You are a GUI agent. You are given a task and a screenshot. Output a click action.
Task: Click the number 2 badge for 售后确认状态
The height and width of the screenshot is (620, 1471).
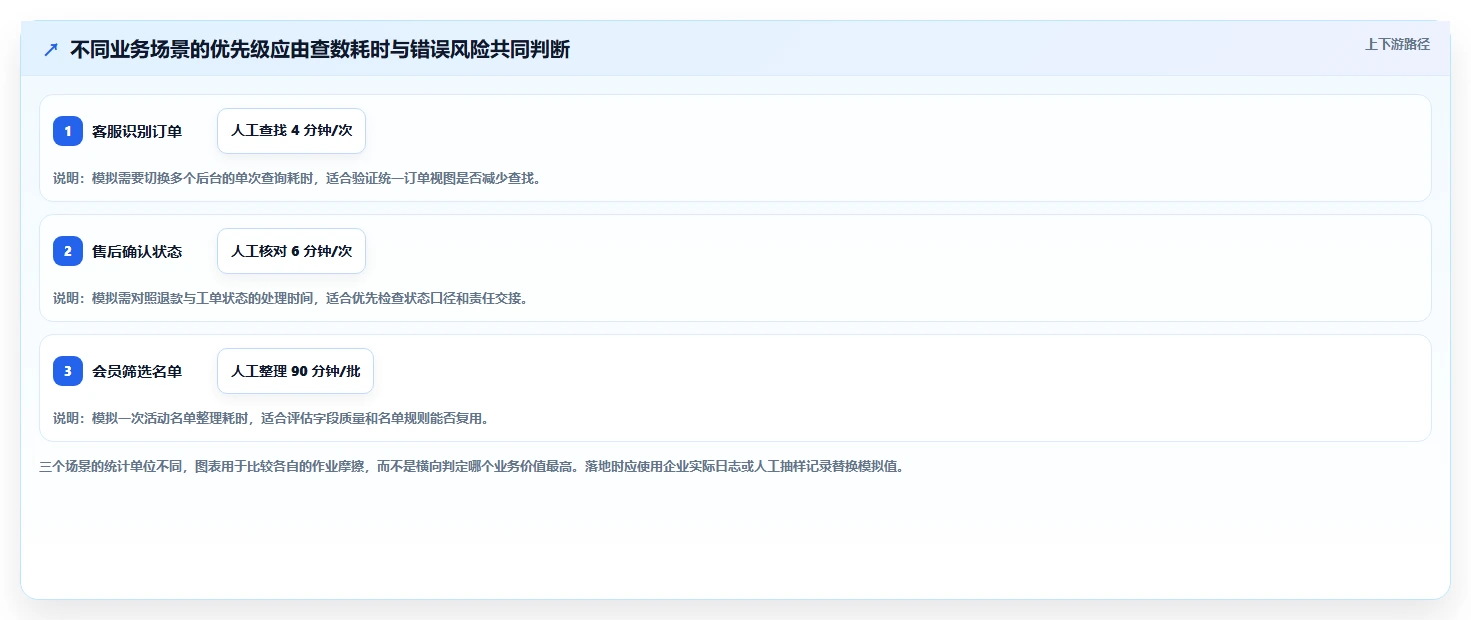point(68,251)
